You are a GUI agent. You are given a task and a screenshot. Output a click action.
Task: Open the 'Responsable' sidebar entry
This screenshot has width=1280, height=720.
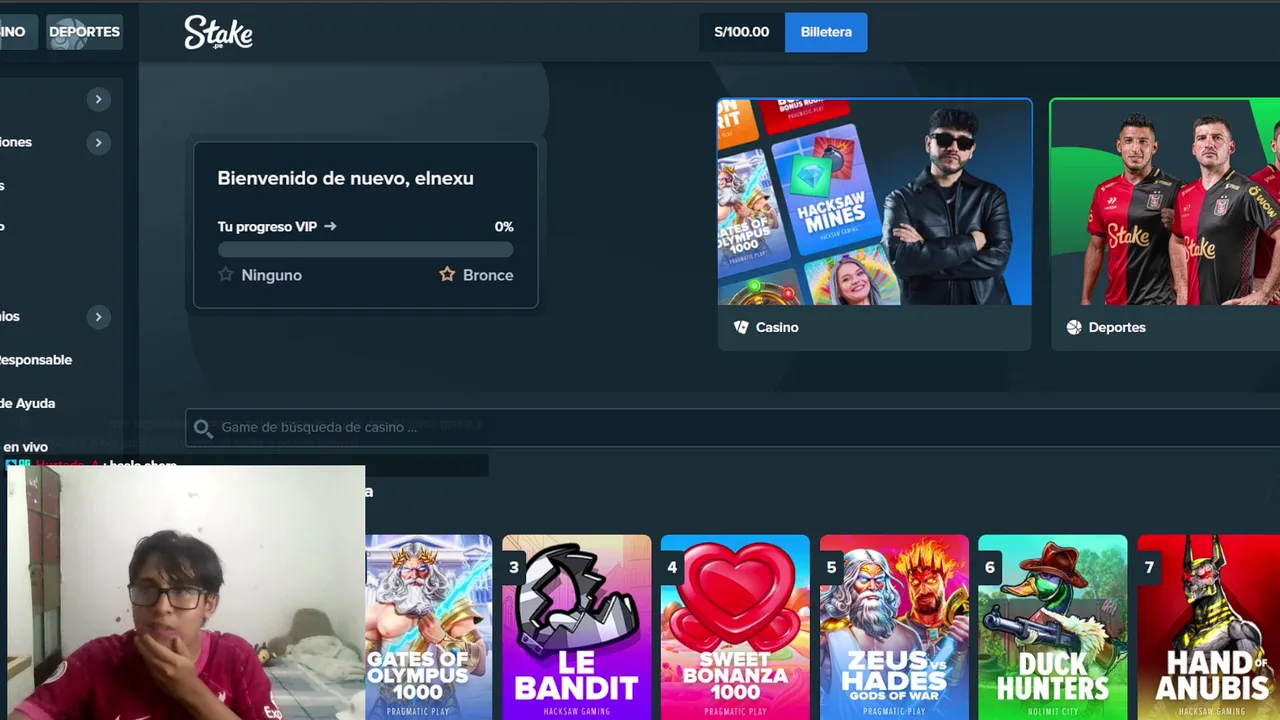[x=36, y=360]
